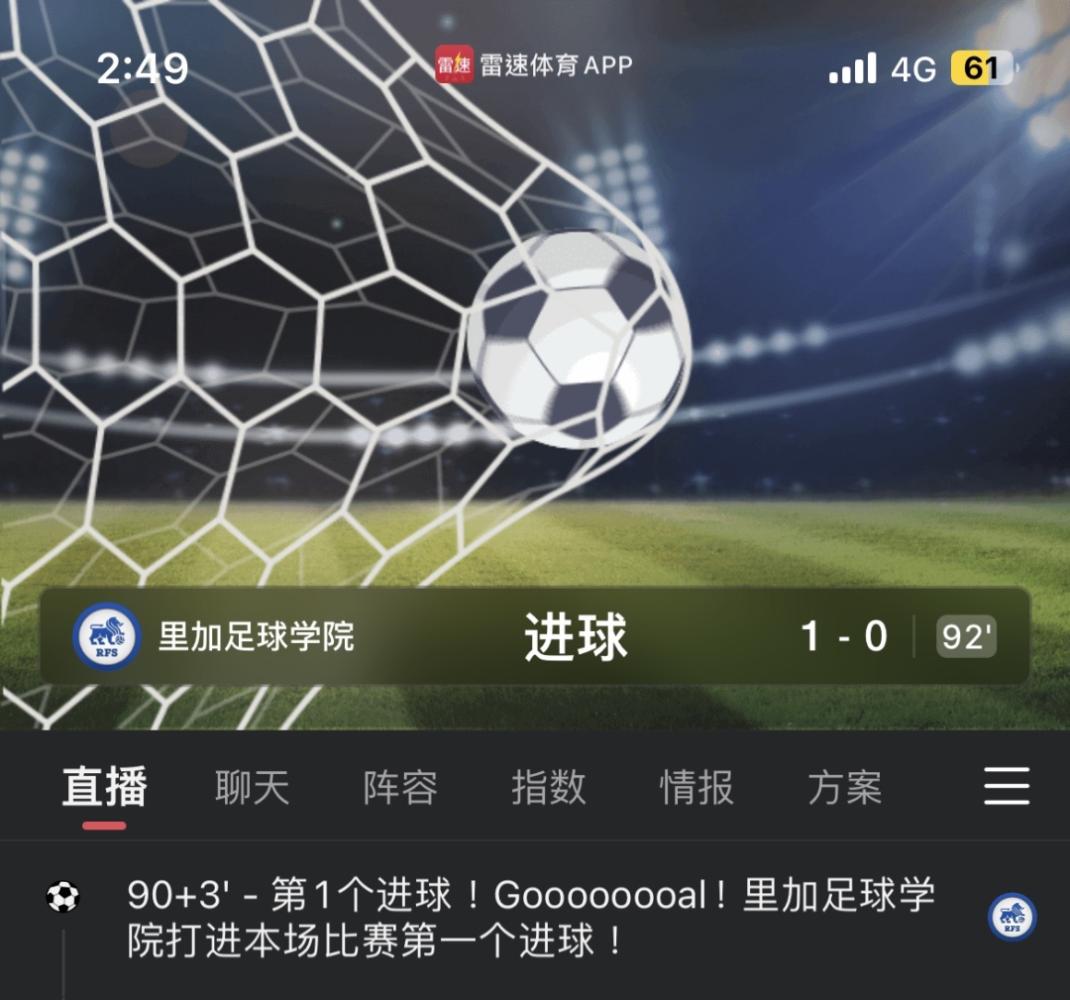The height and width of the screenshot is (1000, 1070).
Task: Tap the 雷速体育 red app logo
Action: pyautogui.click(x=454, y=65)
